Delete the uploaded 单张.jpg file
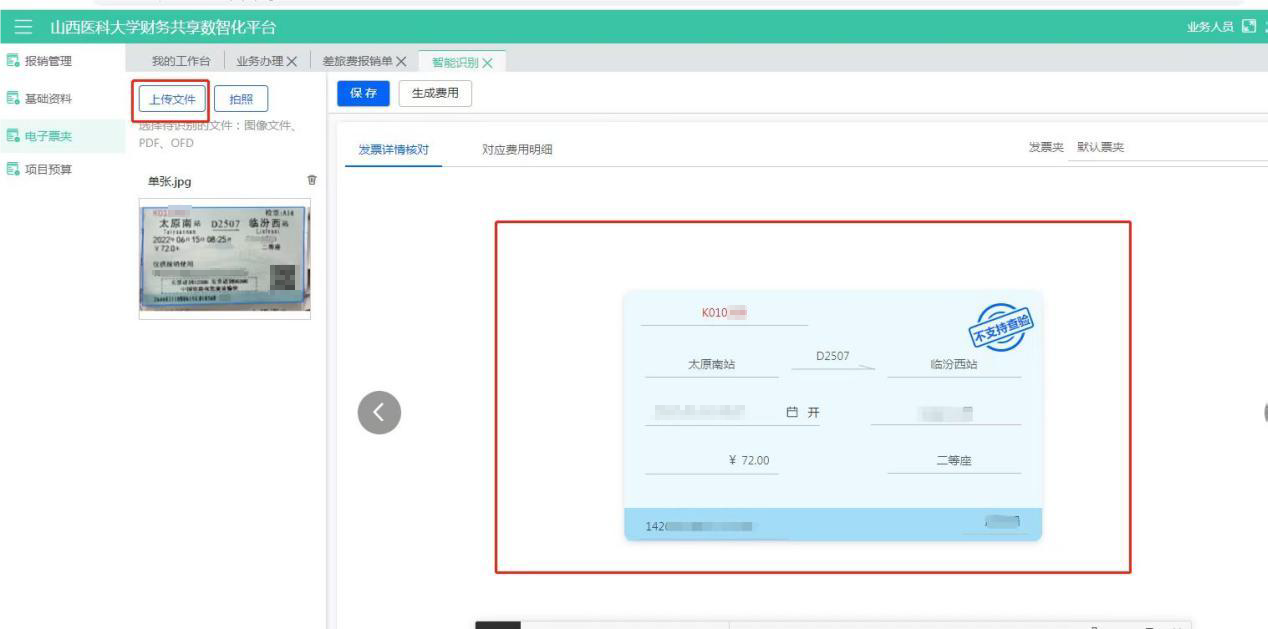Viewport: 1268px width, 629px height. click(x=311, y=181)
